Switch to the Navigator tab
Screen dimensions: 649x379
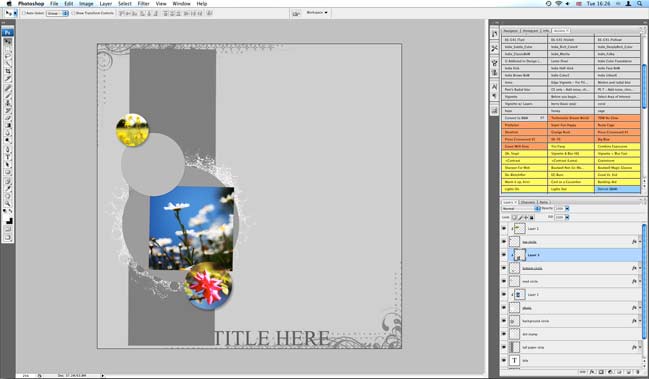tap(511, 31)
